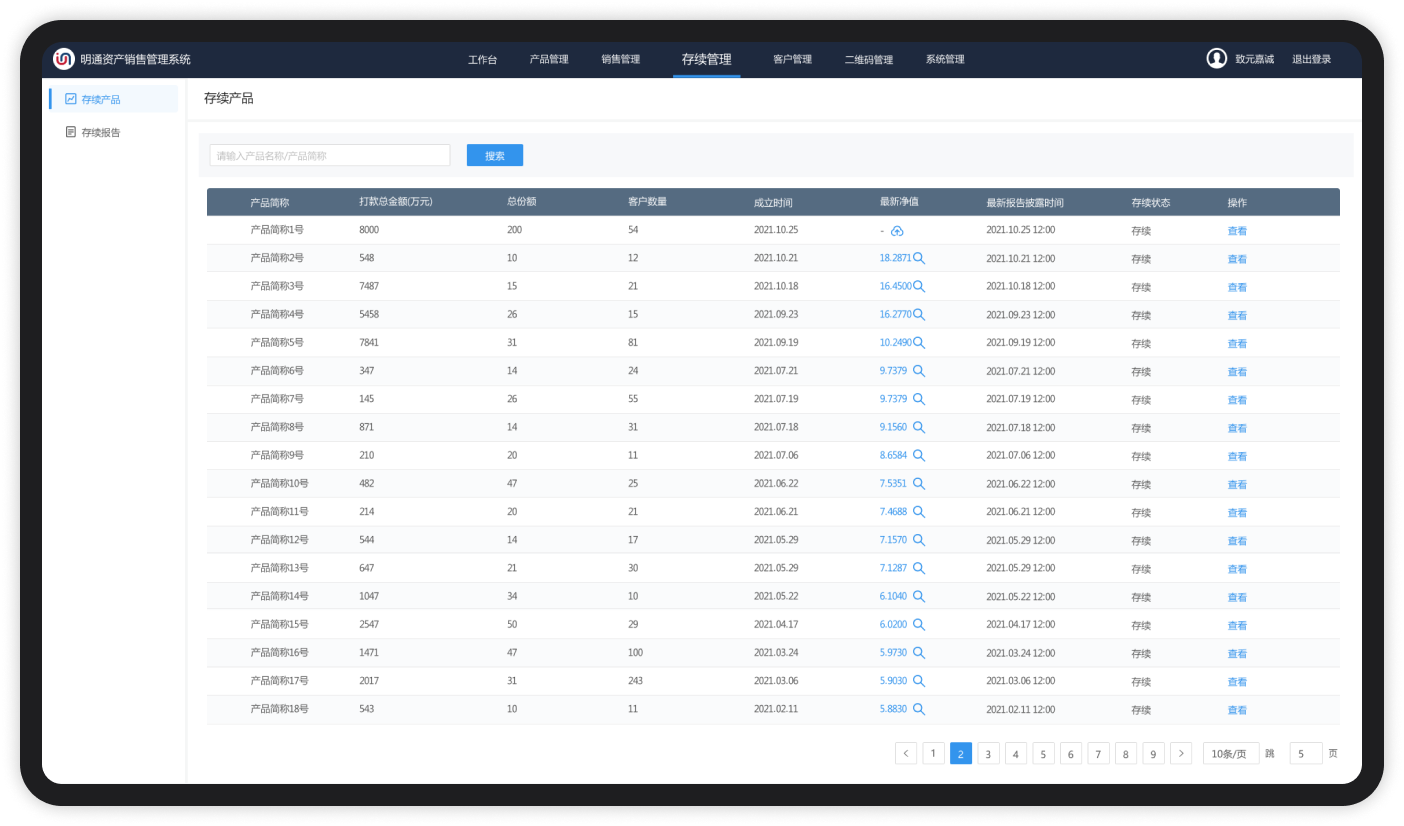The image size is (1404, 826).
Task: Click 查看 link for 产品简称3号
Action: point(1237,287)
